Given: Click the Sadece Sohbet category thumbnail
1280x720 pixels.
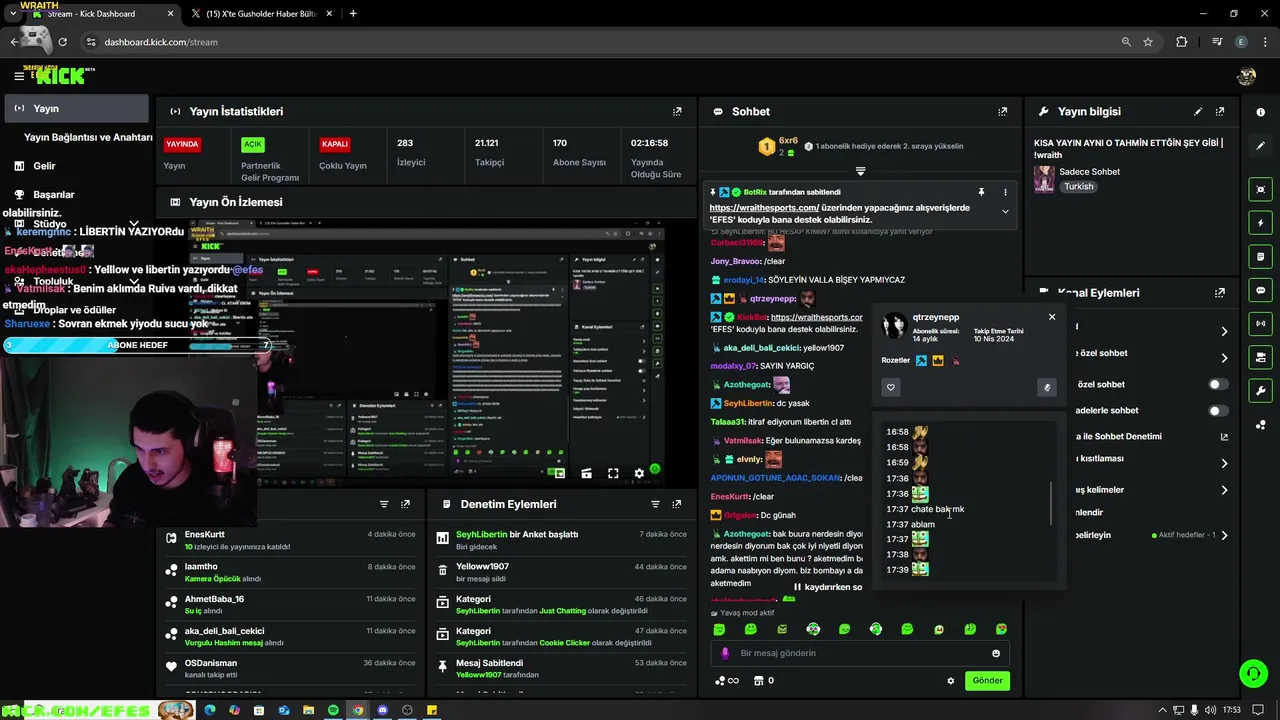Looking at the screenshot, I should point(1044,179).
